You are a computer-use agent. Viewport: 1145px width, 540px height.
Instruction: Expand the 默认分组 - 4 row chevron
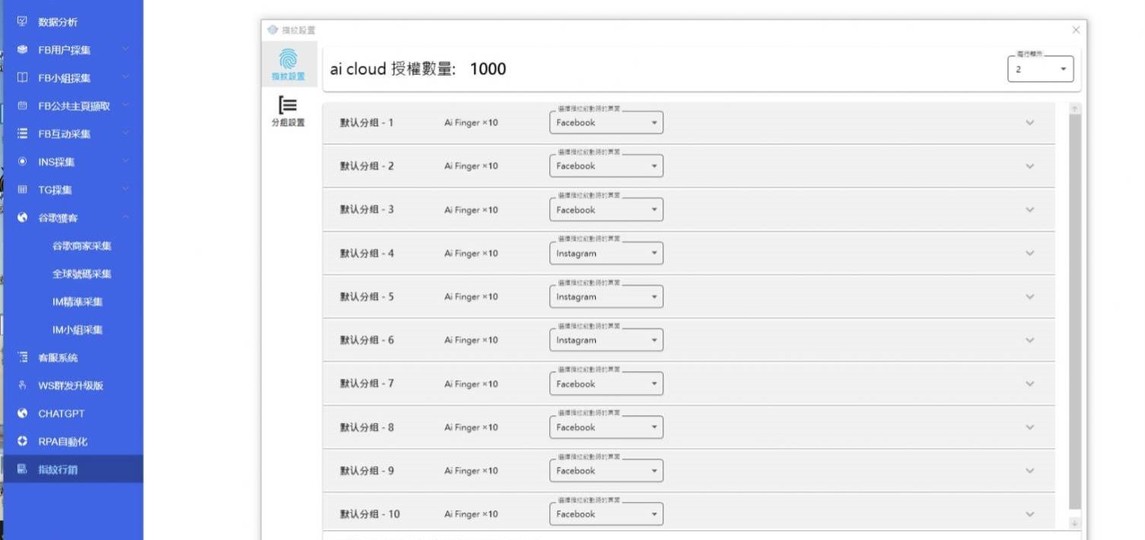(x=1030, y=254)
